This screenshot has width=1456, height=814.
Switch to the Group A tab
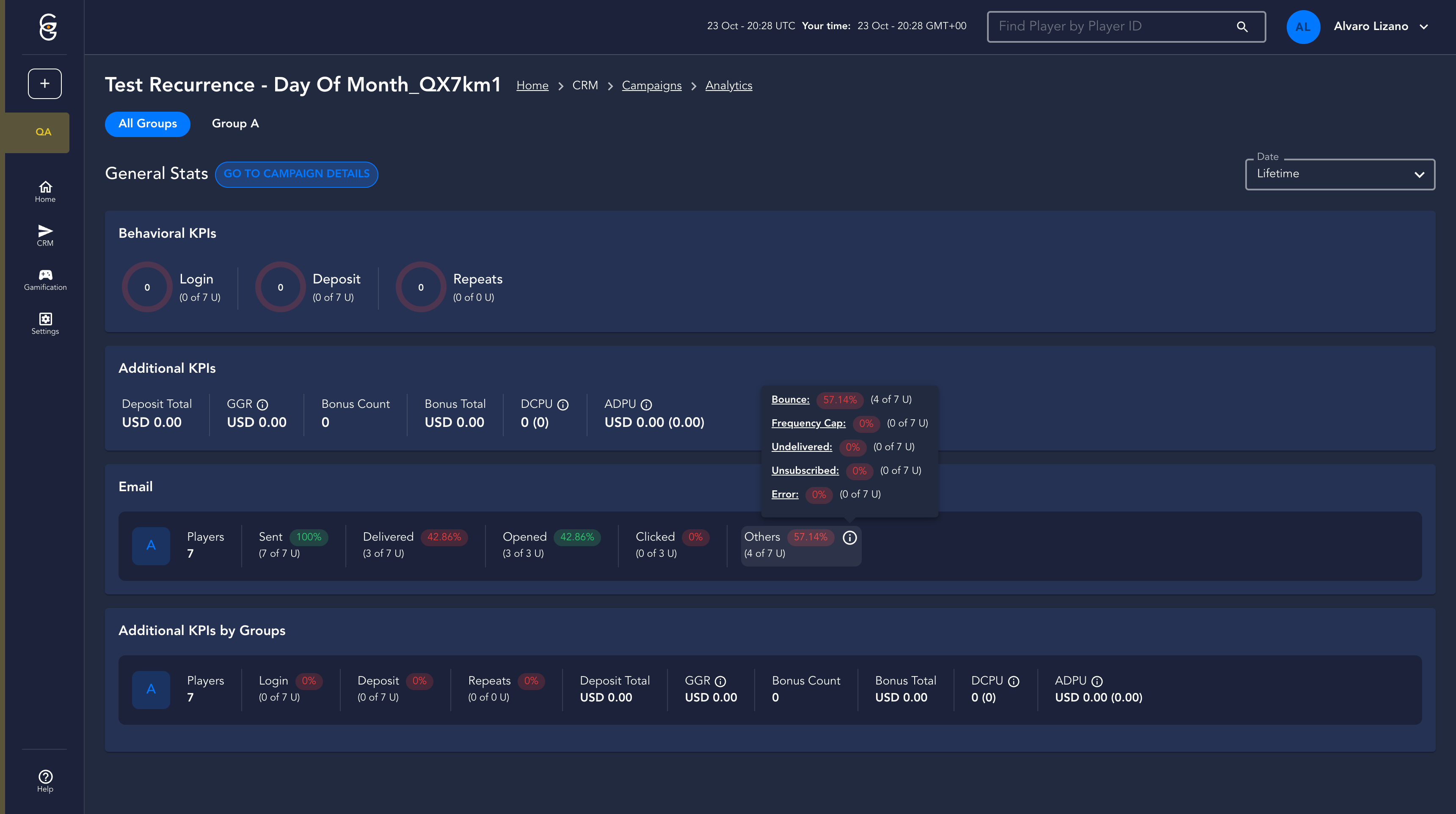(235, 124)
